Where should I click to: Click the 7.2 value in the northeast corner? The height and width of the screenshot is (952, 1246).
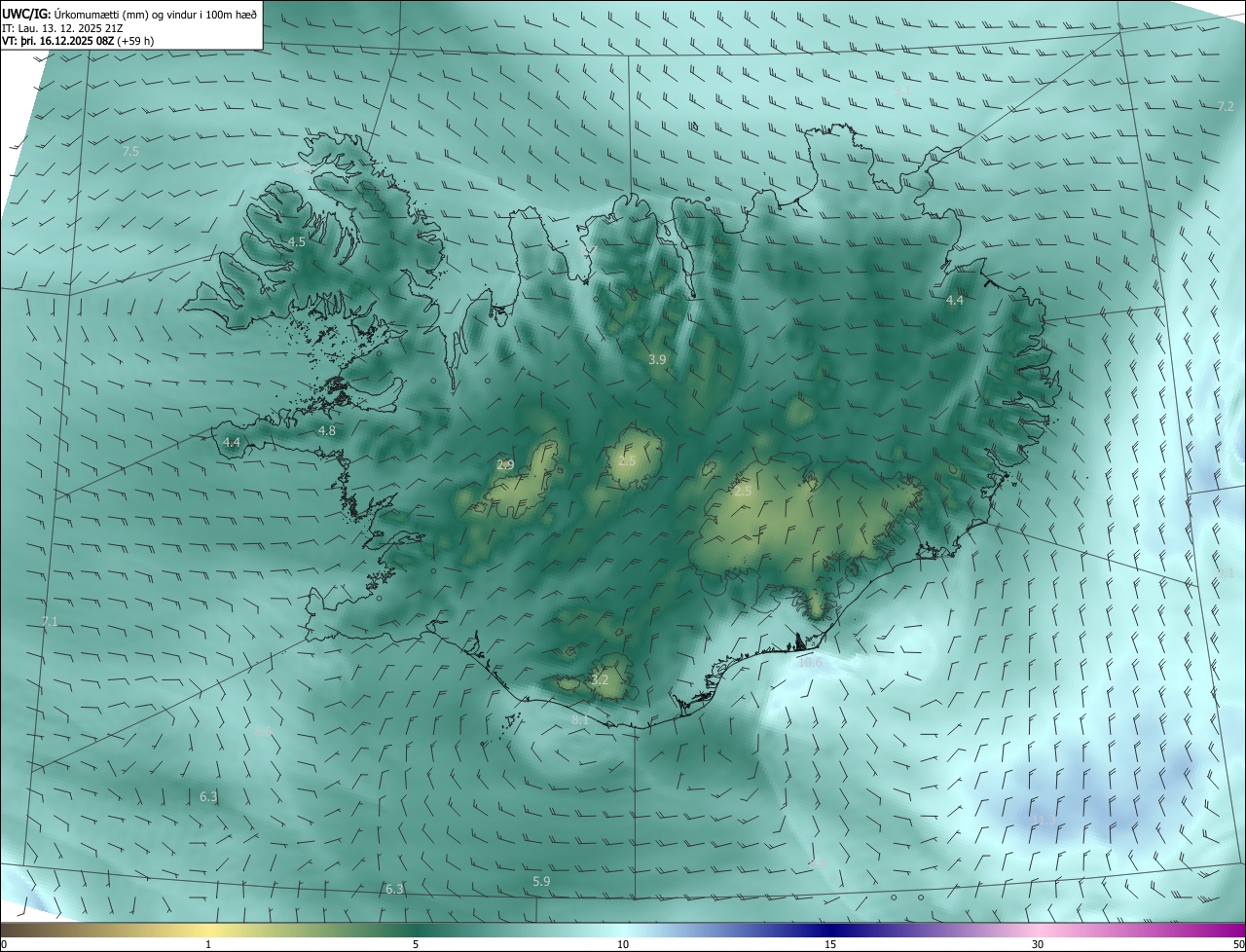1226,106
